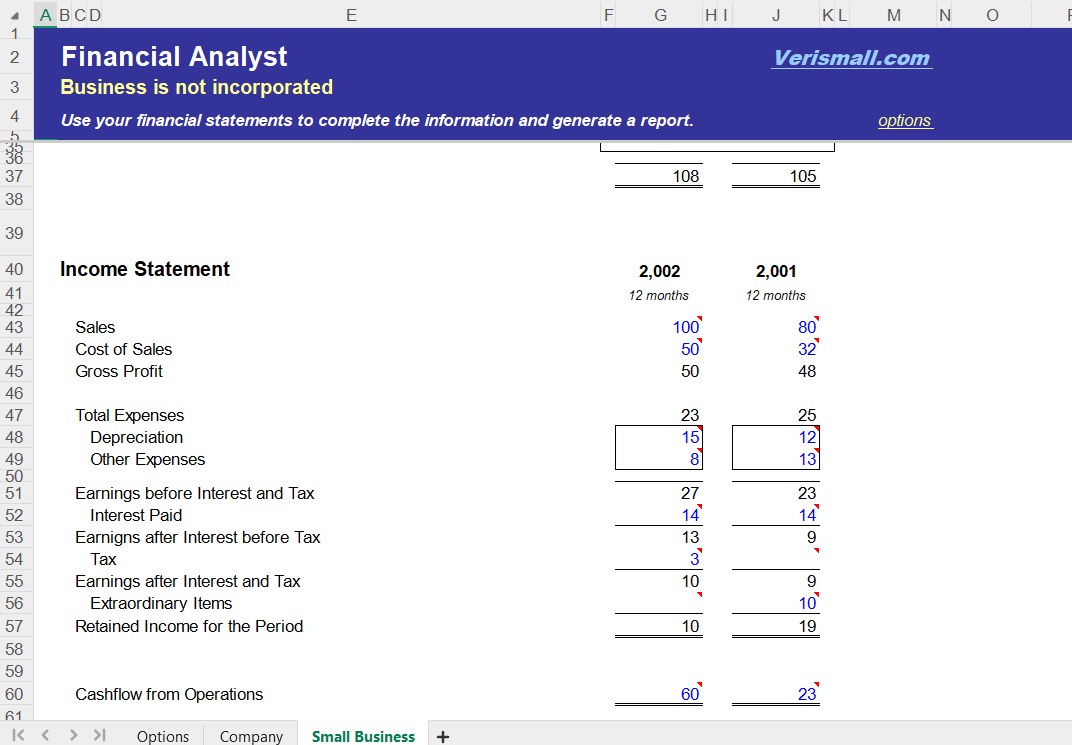Select column G header

(x=660, y=15)
